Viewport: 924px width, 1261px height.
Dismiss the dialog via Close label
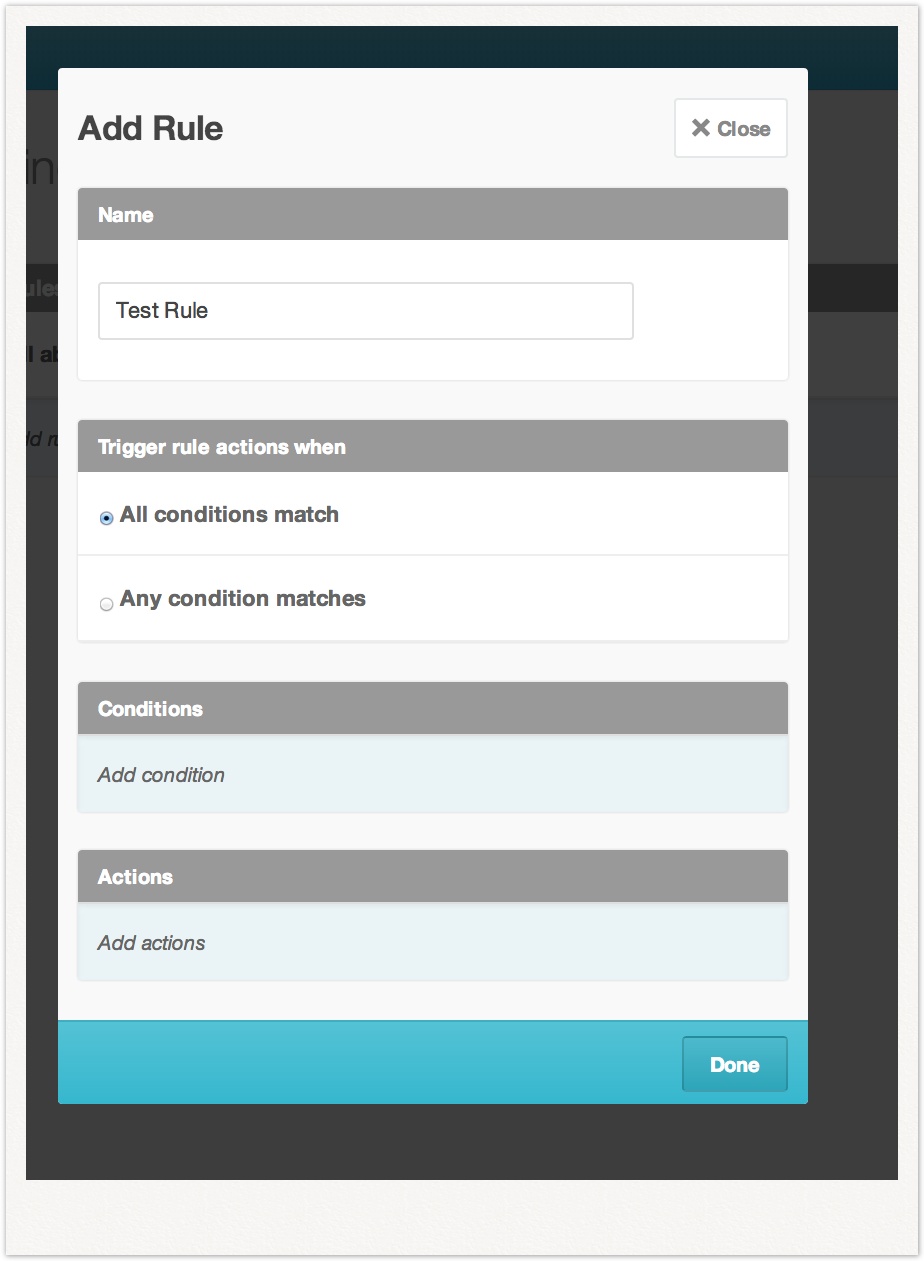coord(744,129)
